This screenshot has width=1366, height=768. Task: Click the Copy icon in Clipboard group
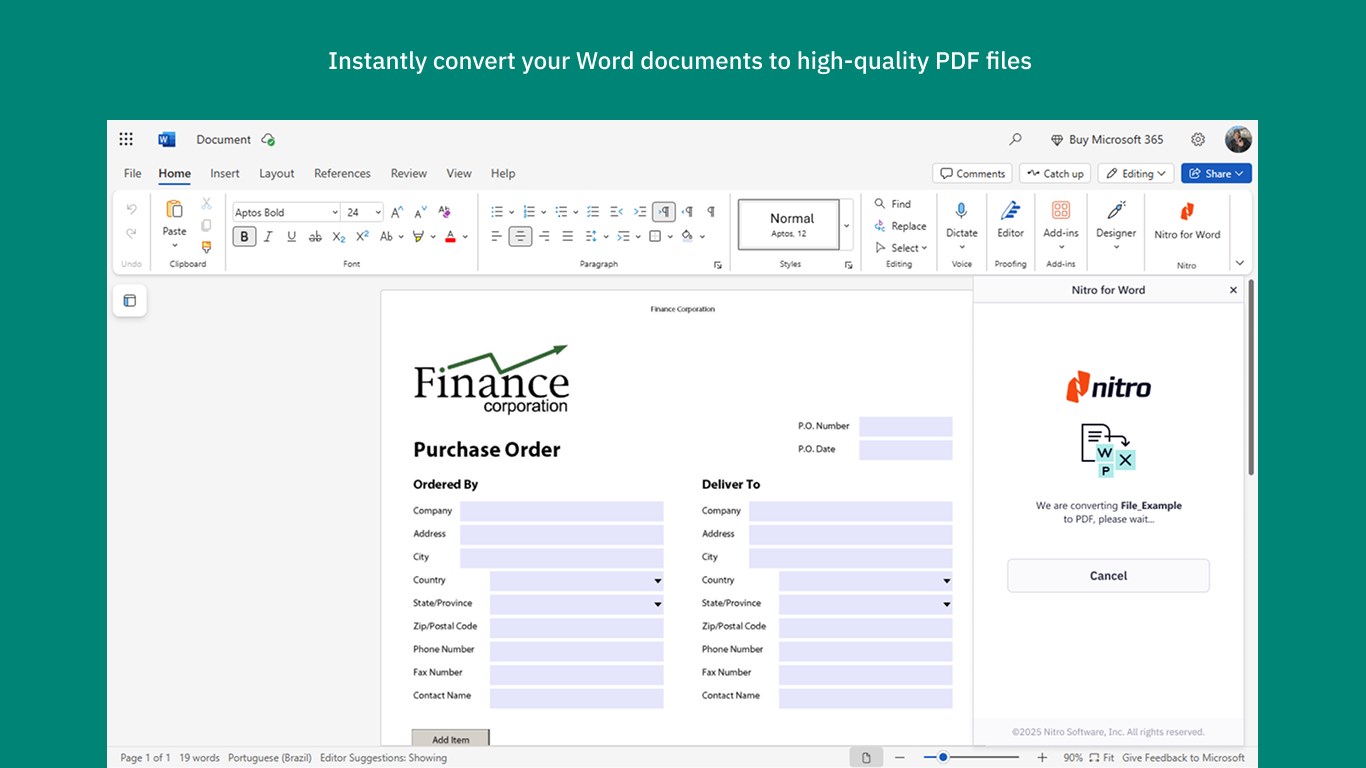(x=206, y=225)
